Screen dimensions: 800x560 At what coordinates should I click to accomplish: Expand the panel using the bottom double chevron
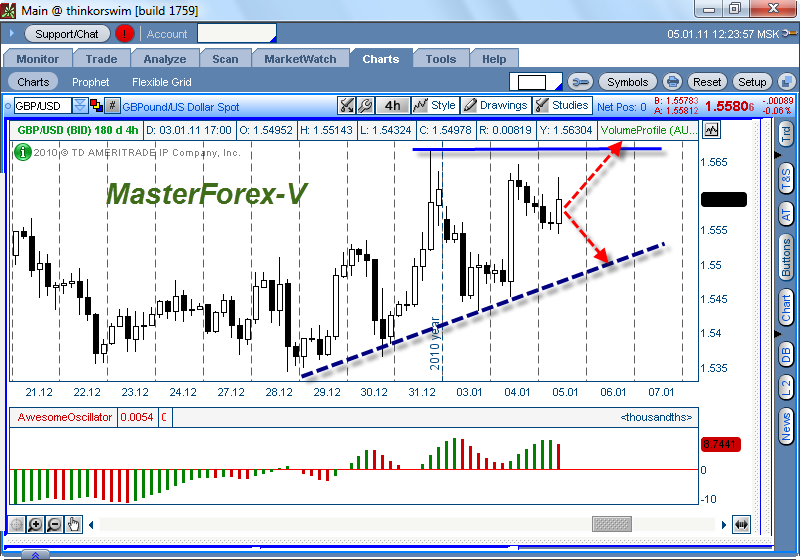coord(35,555)
